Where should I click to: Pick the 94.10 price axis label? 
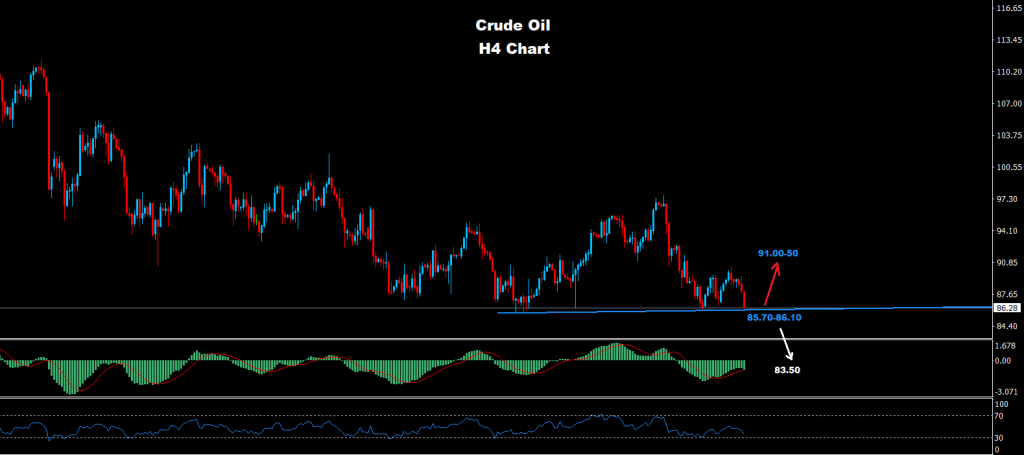(x=1006, y=231)
